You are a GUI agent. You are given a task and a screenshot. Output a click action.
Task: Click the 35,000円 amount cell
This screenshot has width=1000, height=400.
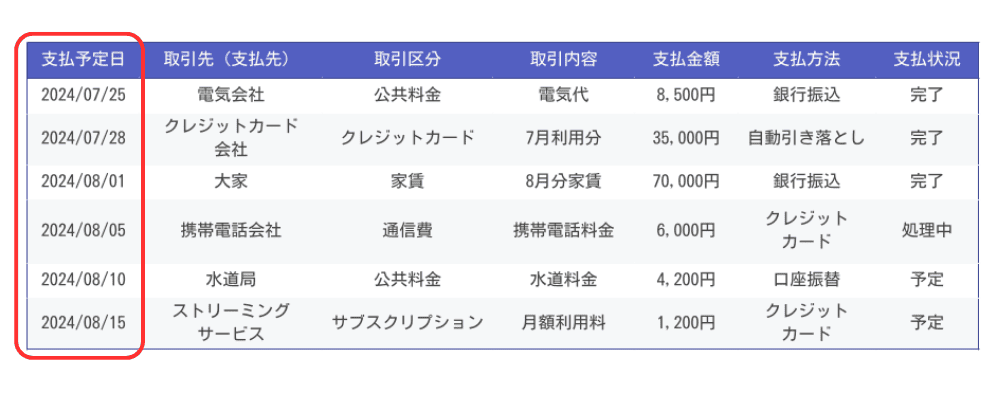pos(686,138)
